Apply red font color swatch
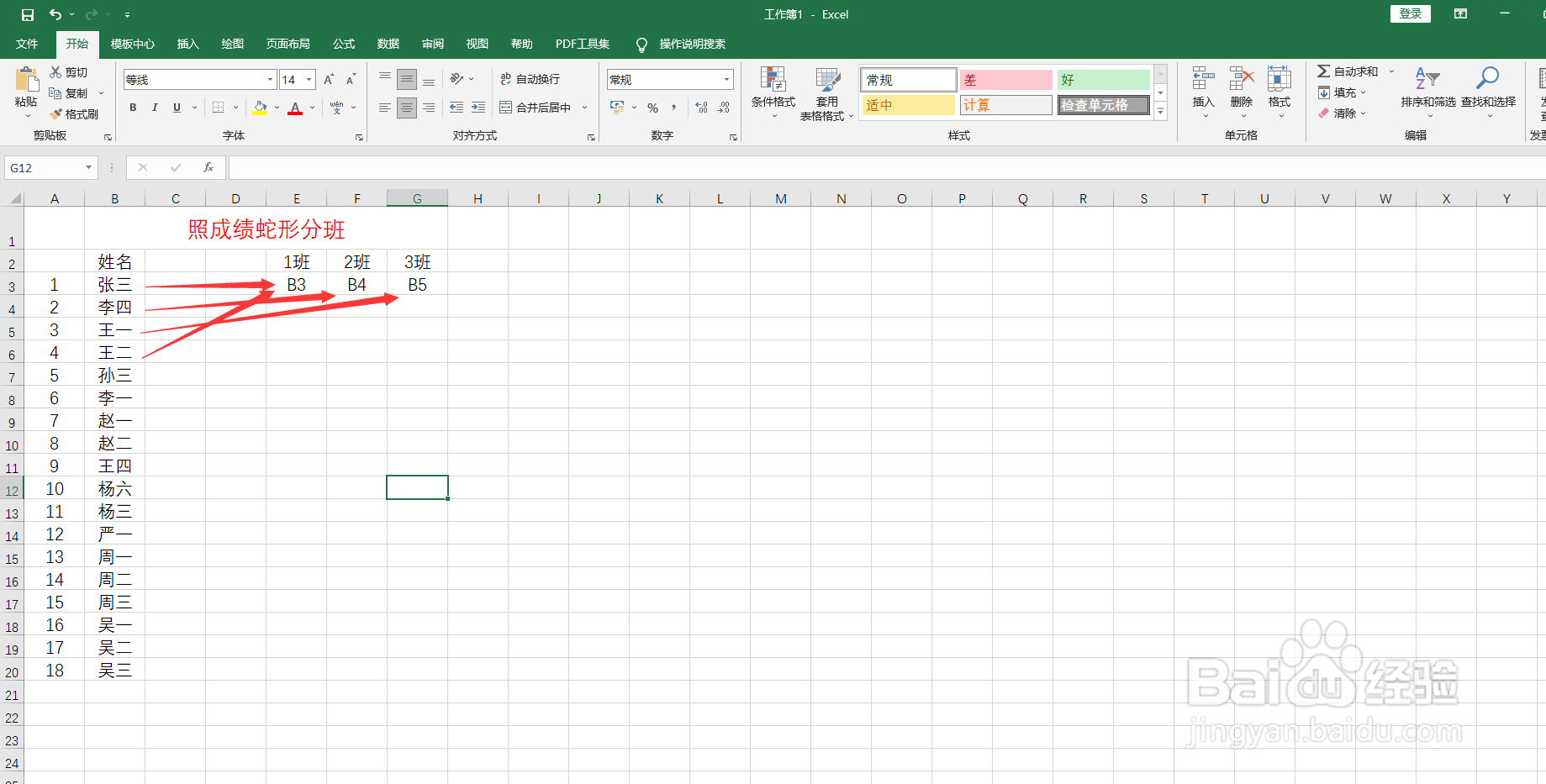 [x=295, y=108]
